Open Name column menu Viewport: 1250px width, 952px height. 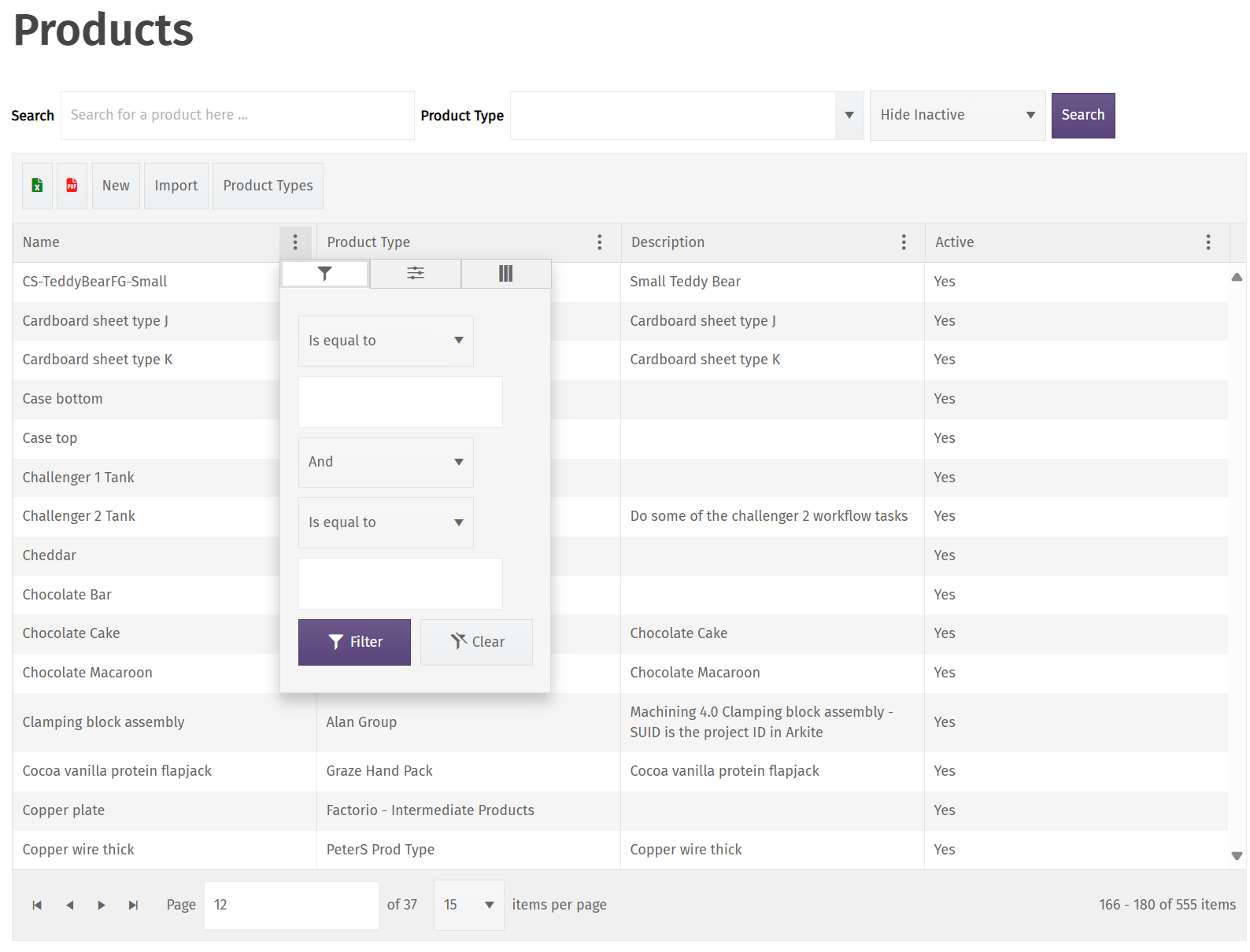click(295, 242)
